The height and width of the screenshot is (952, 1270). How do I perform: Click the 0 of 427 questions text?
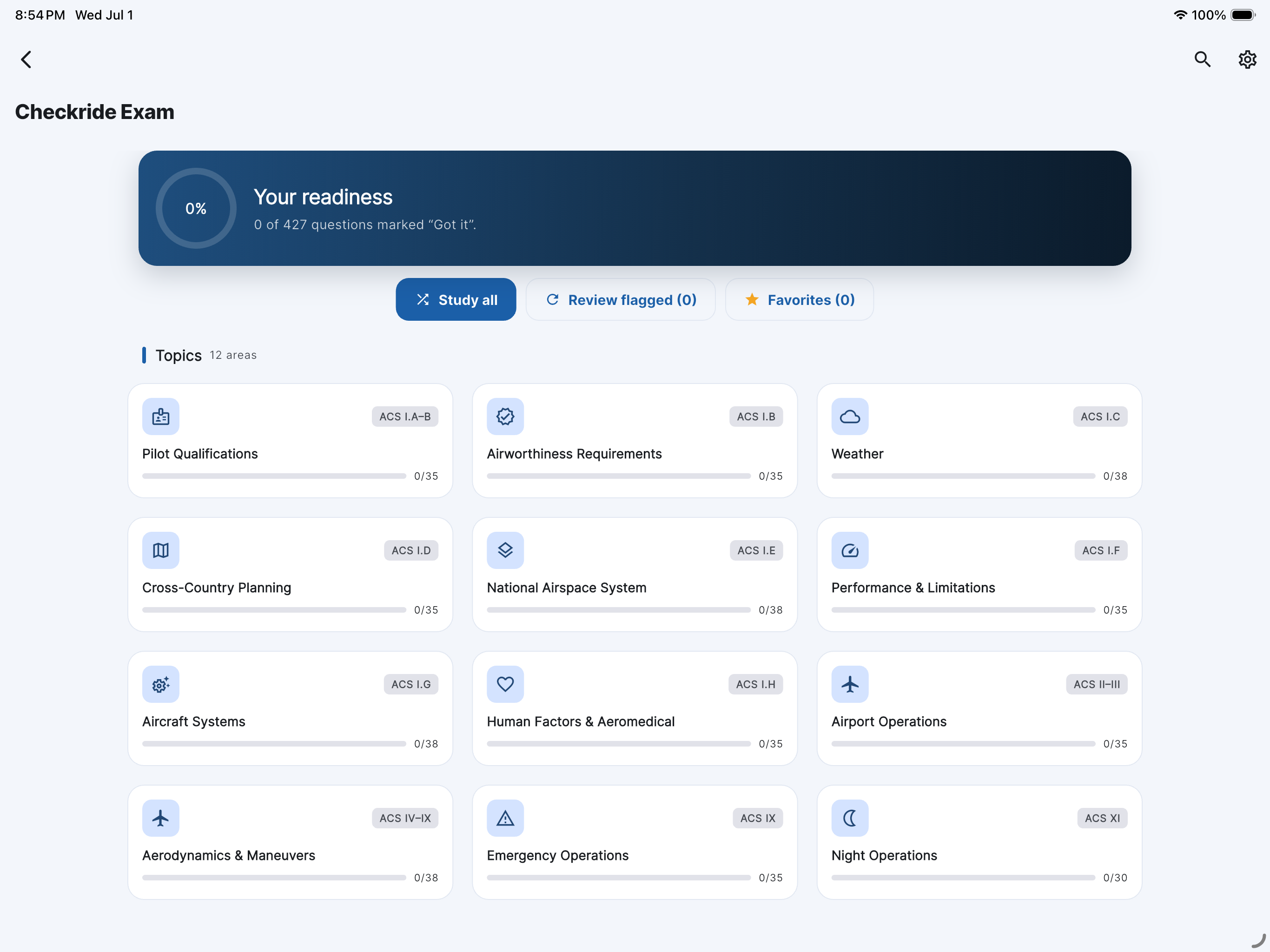tap(365, 225)
